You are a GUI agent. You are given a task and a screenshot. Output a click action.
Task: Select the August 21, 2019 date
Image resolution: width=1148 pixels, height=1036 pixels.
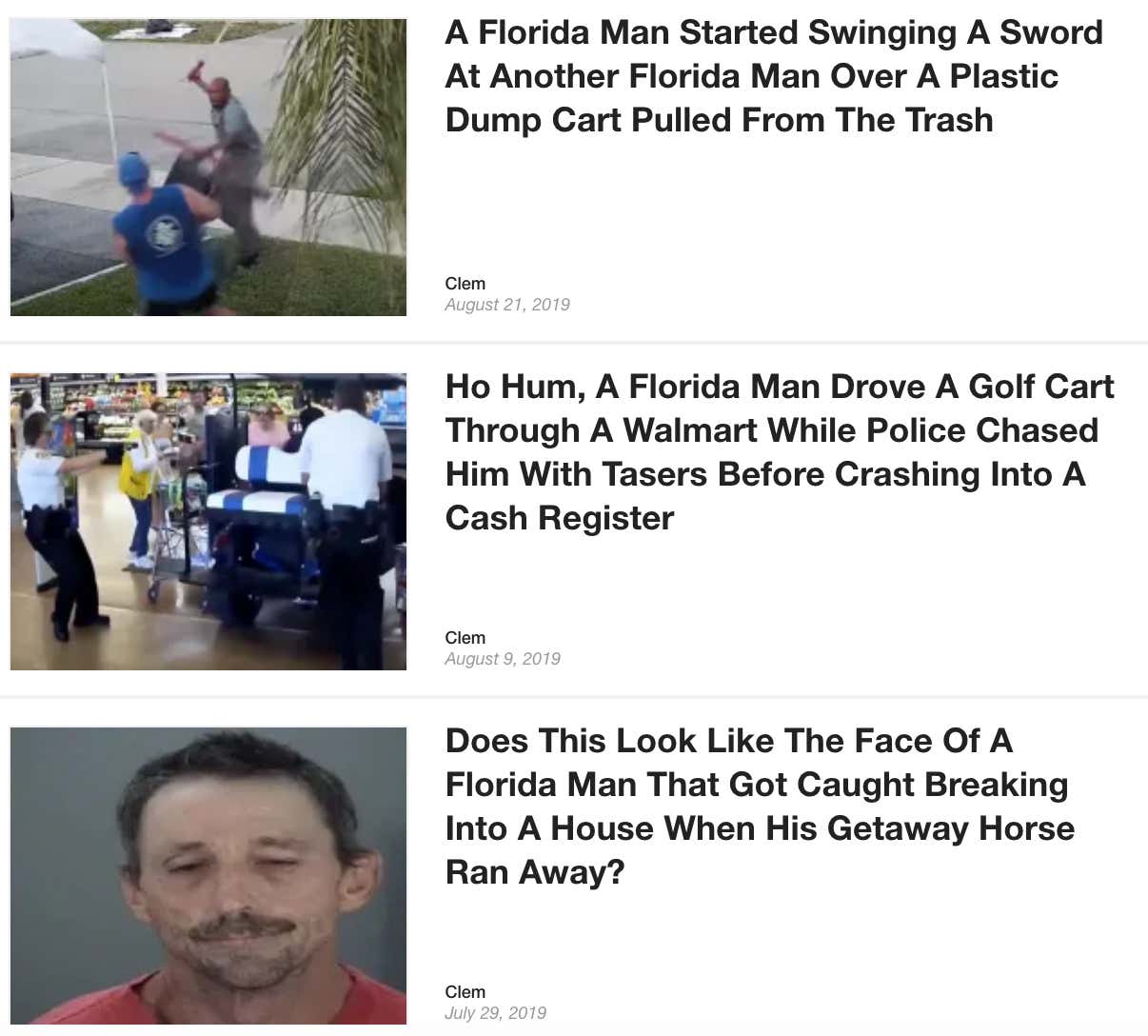507,305
